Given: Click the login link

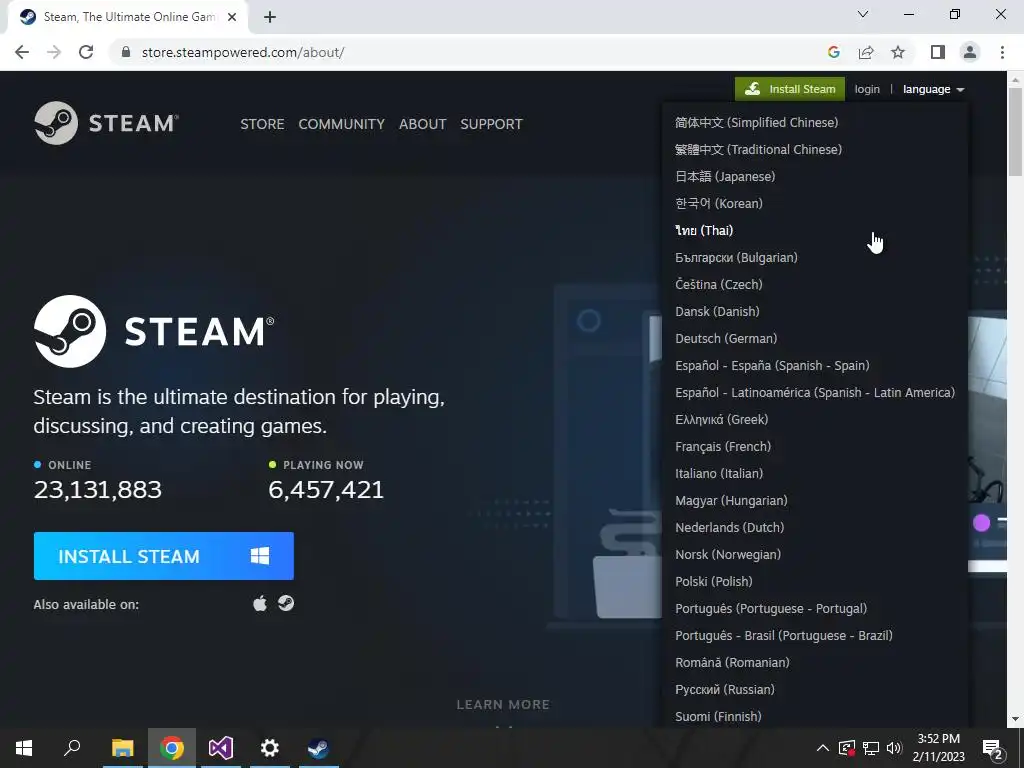Looking at the screenshot, I should click(867, 89).
